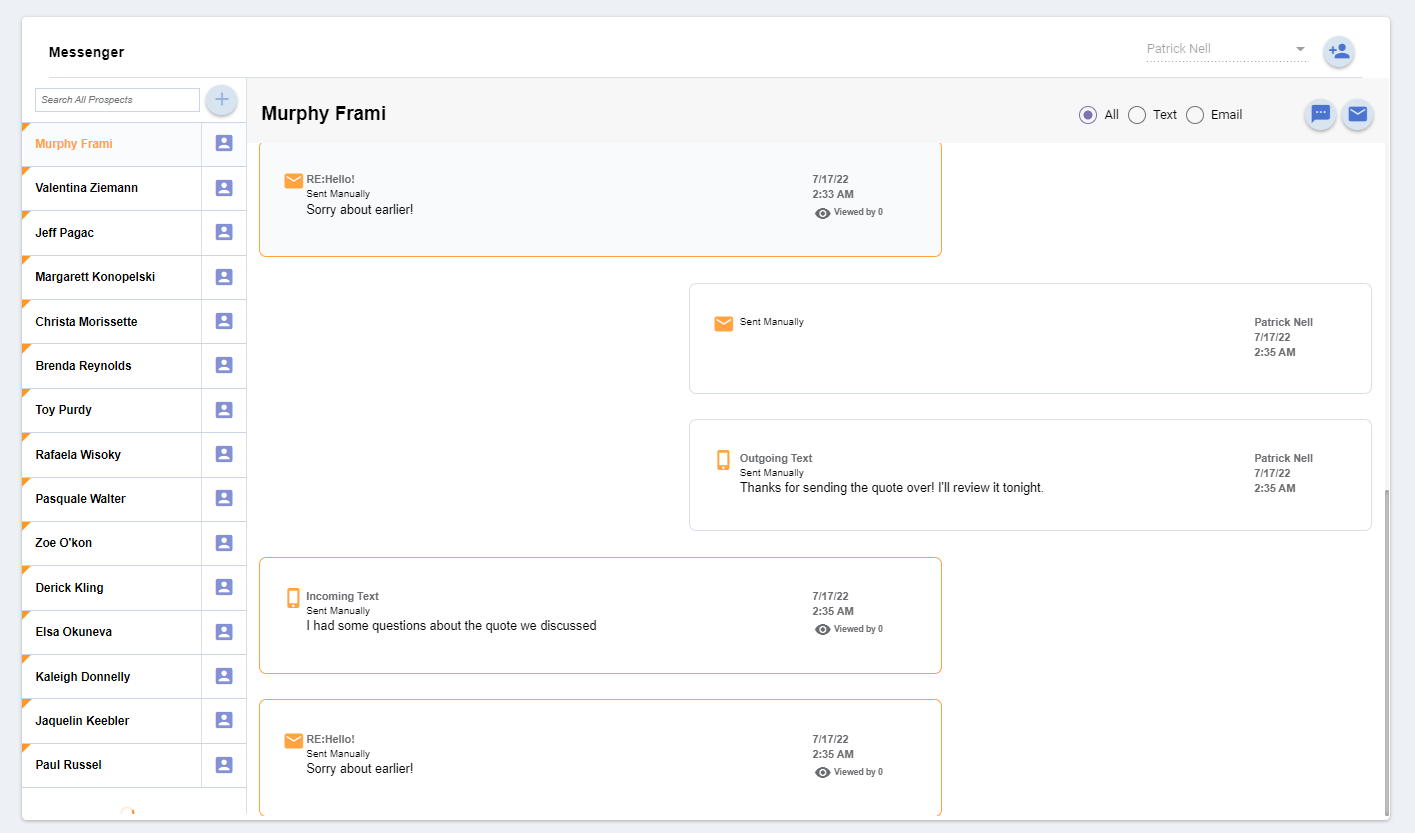Click the envelope icon on the Sent Manually message

[x=723, y=323]
